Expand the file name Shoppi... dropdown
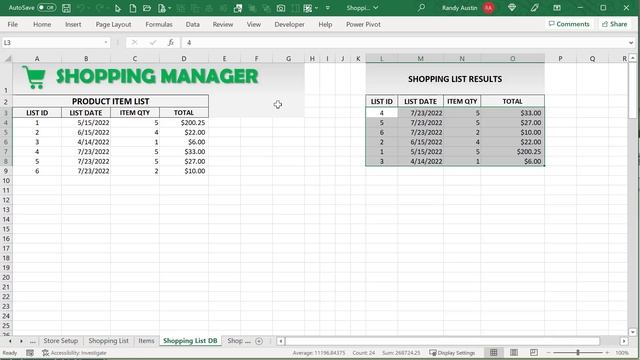This screenshot has height=360, width=640. click(x=376, y=8)
